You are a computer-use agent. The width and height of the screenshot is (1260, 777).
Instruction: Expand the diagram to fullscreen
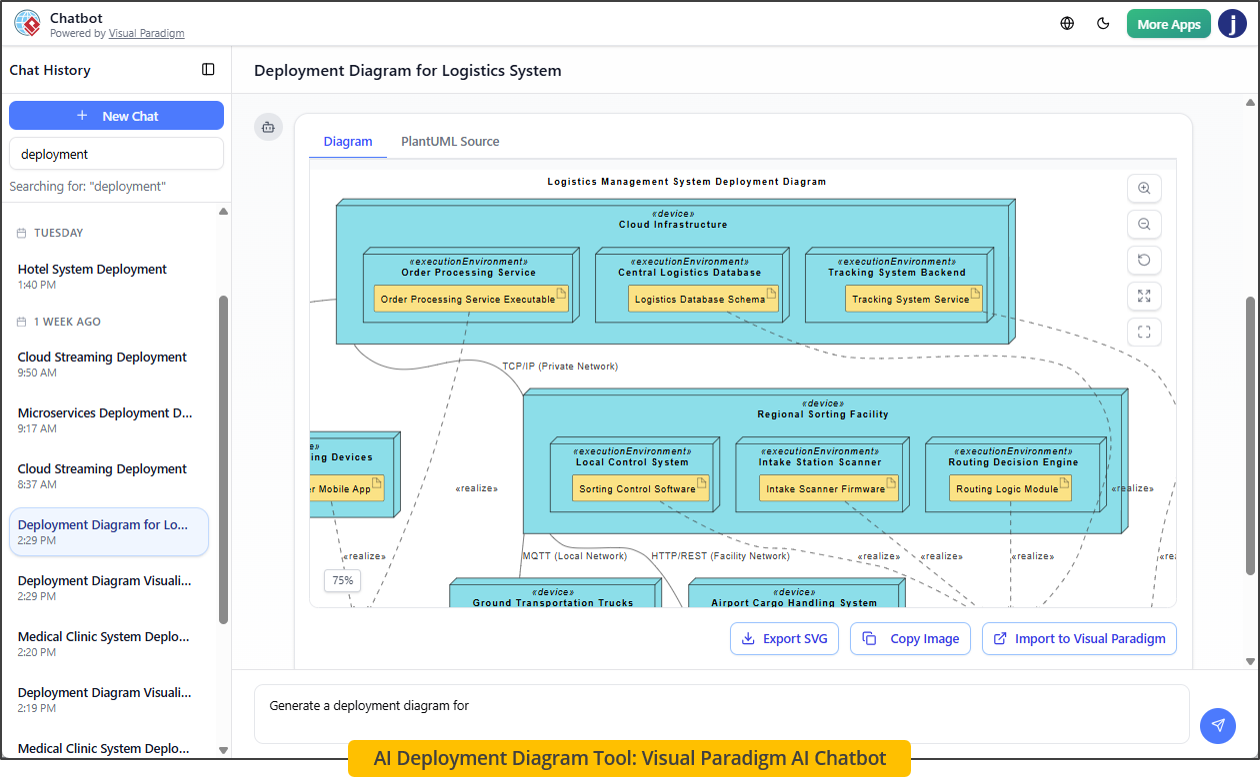click(1144, 296)
